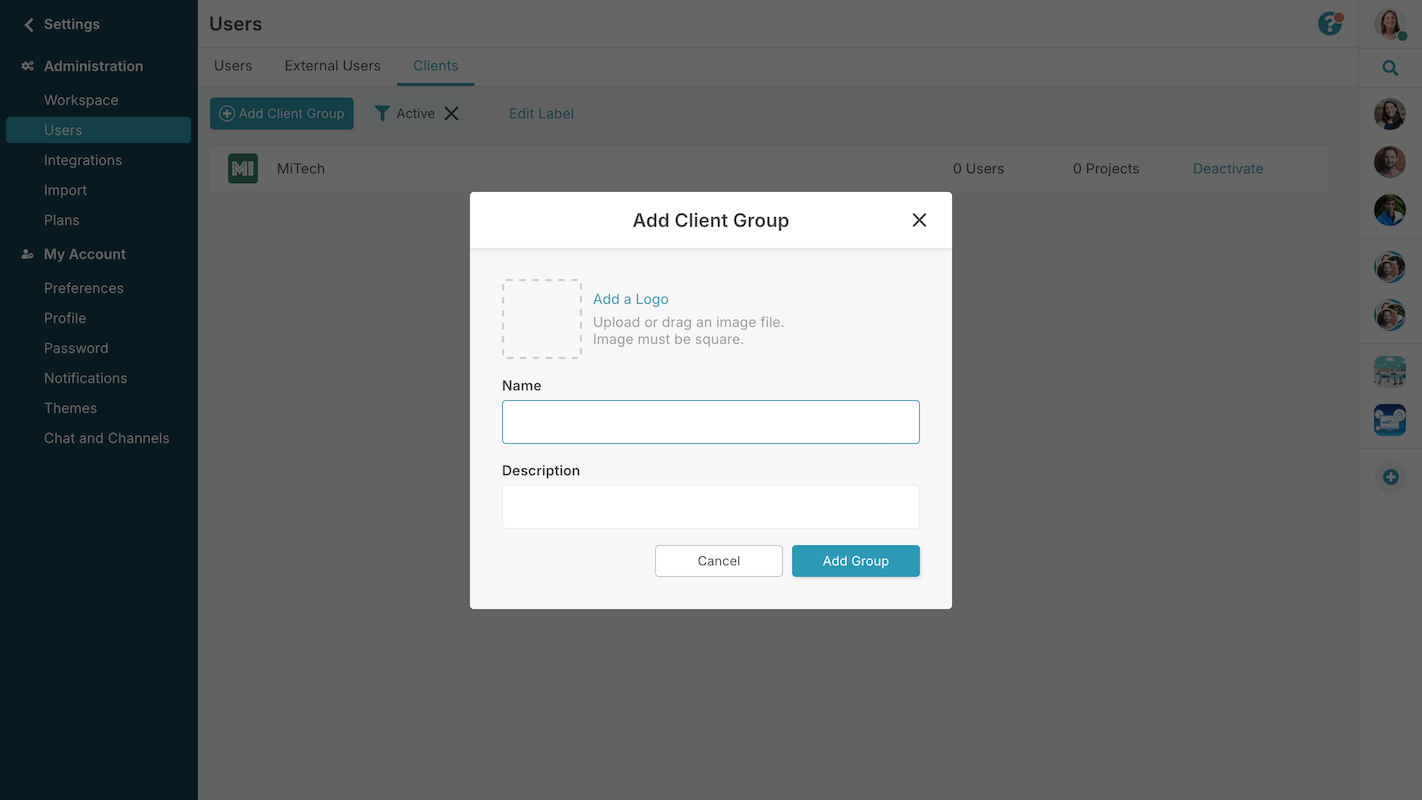1422x800 pixels.
Task: Click the search magnifier icon
Action: (x=1390, y=68)
